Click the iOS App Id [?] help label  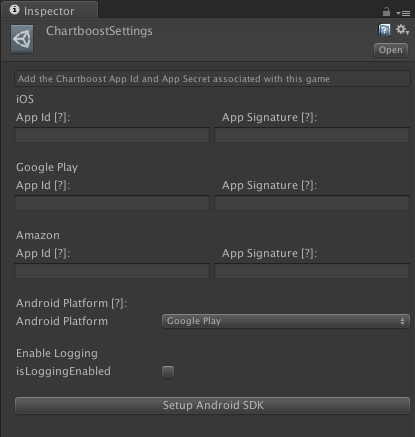43,117
